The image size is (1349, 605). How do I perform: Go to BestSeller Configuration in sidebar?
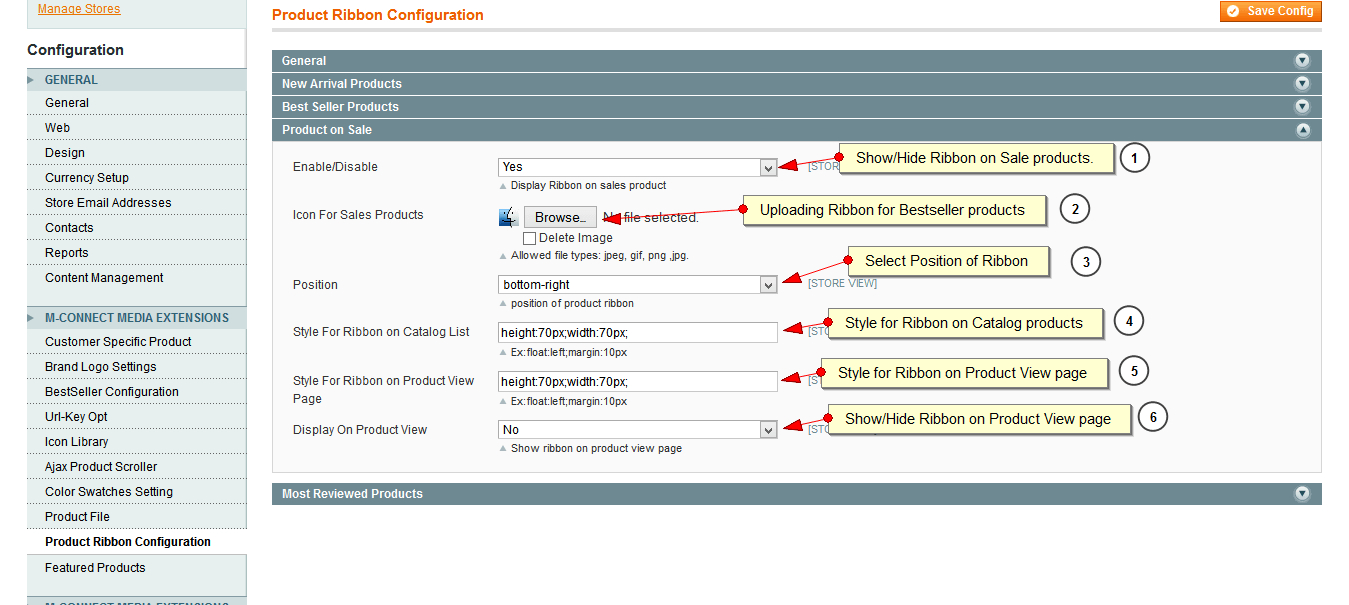(x=112, y=392)
